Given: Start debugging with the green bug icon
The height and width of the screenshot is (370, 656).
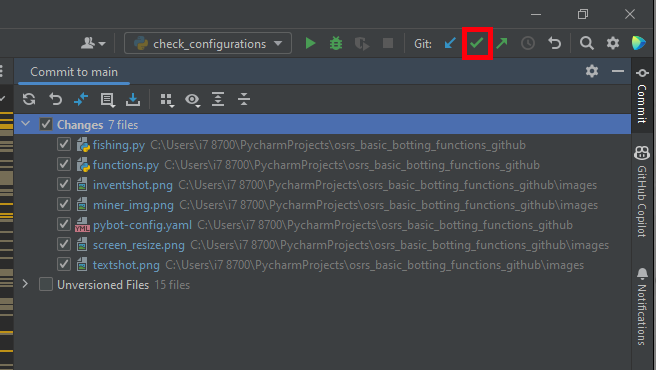Looking at the screenshot, I should click(x=336, y=43).
